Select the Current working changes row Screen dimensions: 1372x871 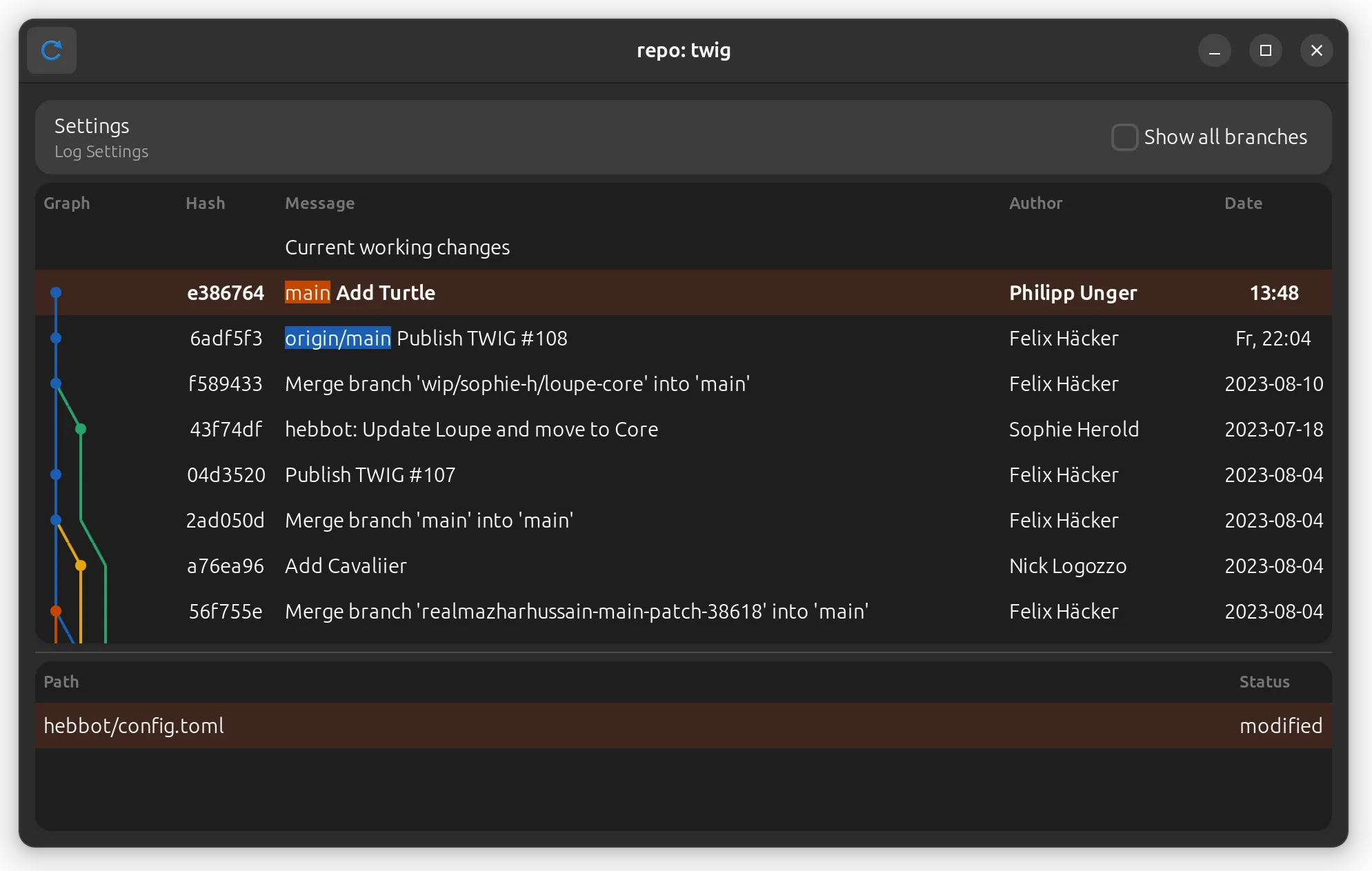[x=397, y=248]
